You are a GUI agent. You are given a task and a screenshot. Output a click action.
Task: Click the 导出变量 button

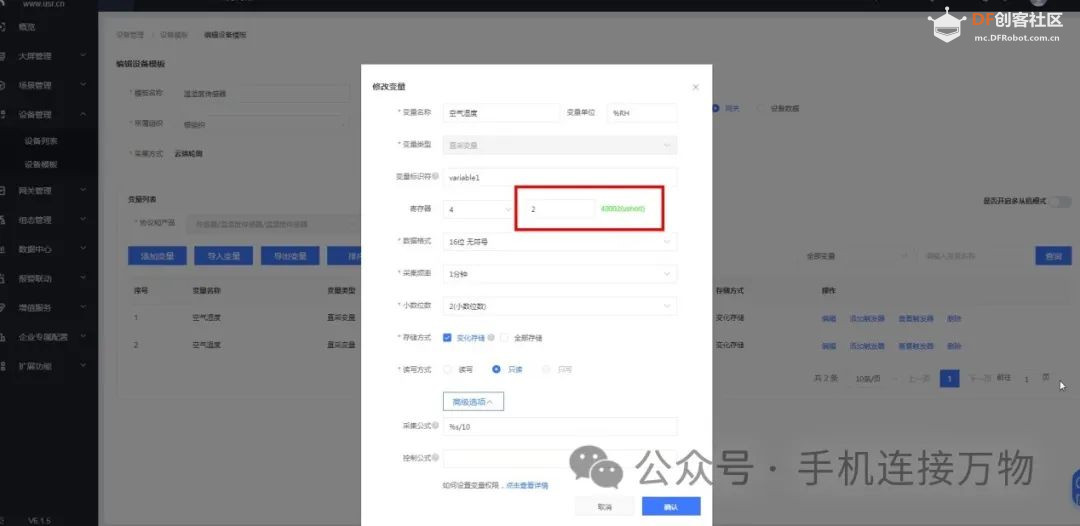coord(290,256)
